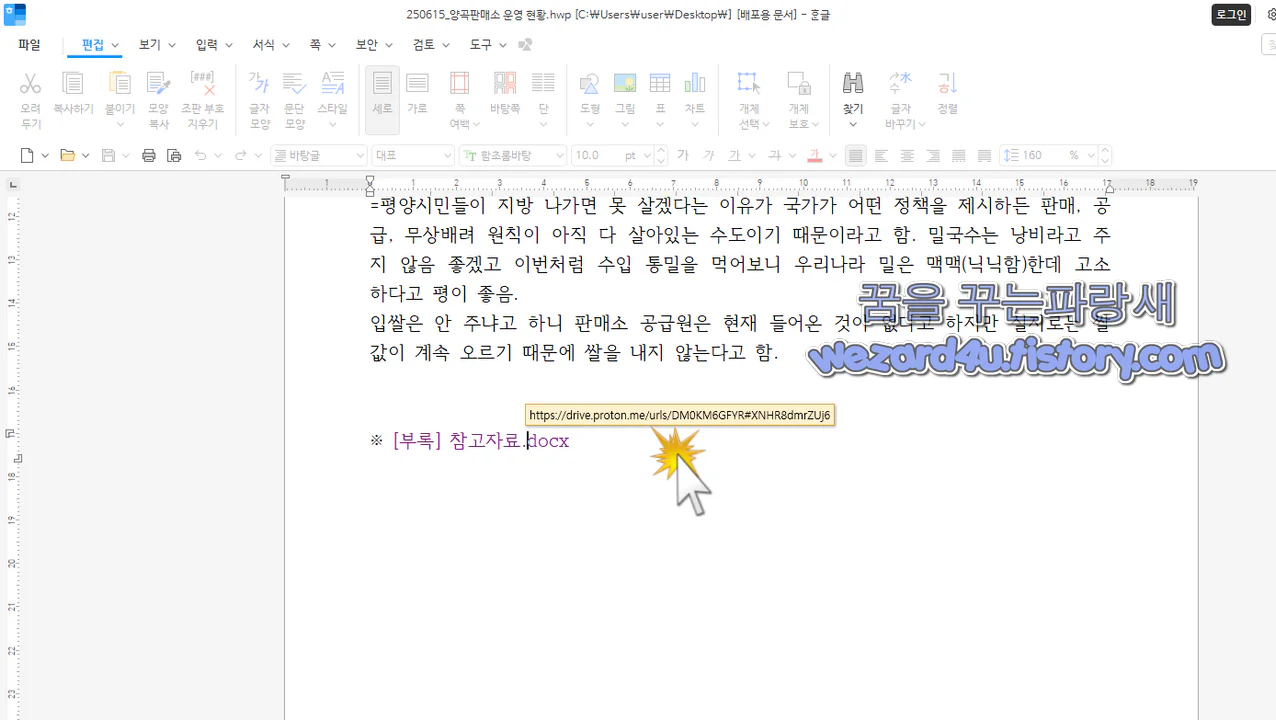Select the 표 (table) insert tool
The image size is (1276, 720).
point(660,83)
